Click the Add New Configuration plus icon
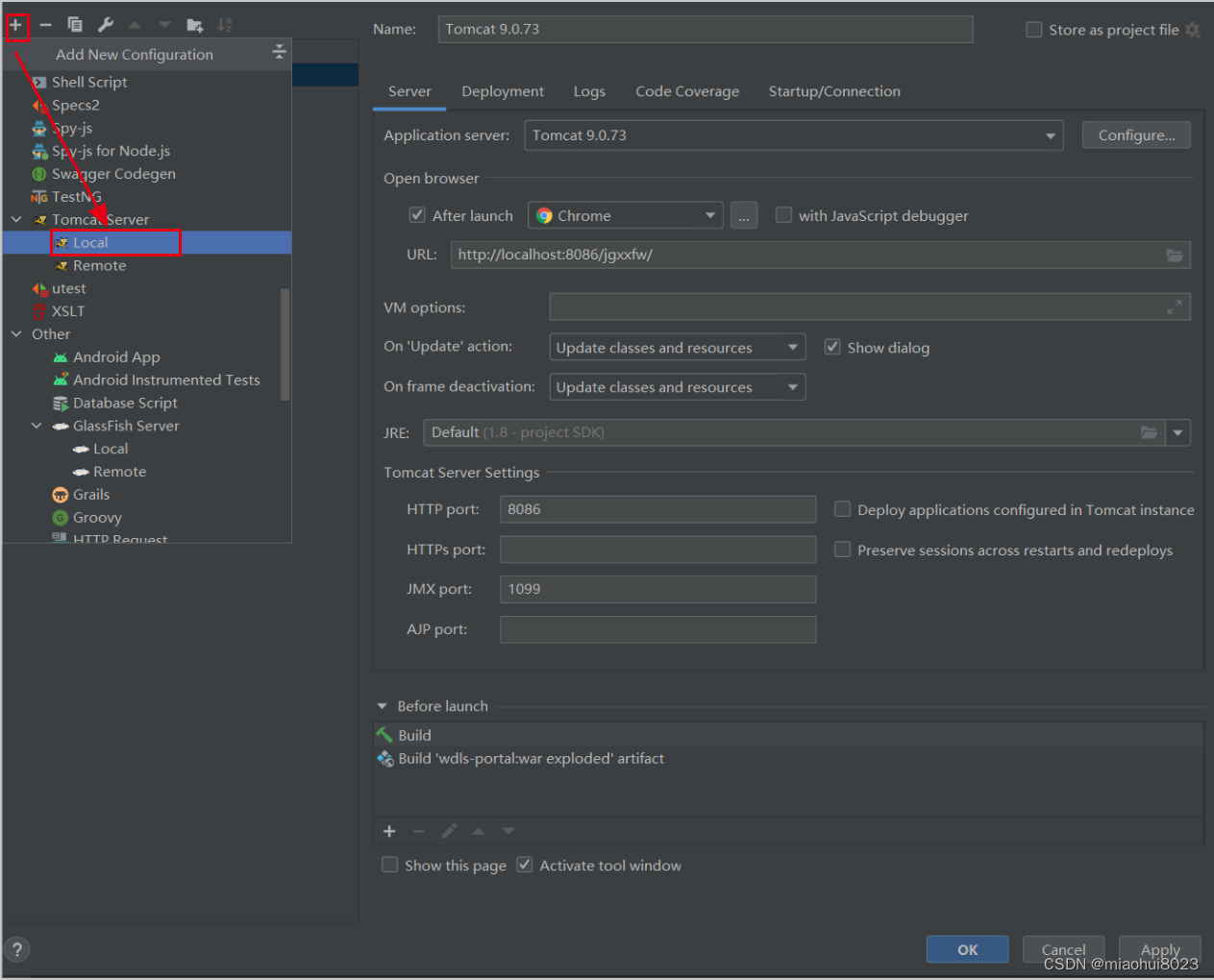The image size is (1214, 980). click(16, 25)
